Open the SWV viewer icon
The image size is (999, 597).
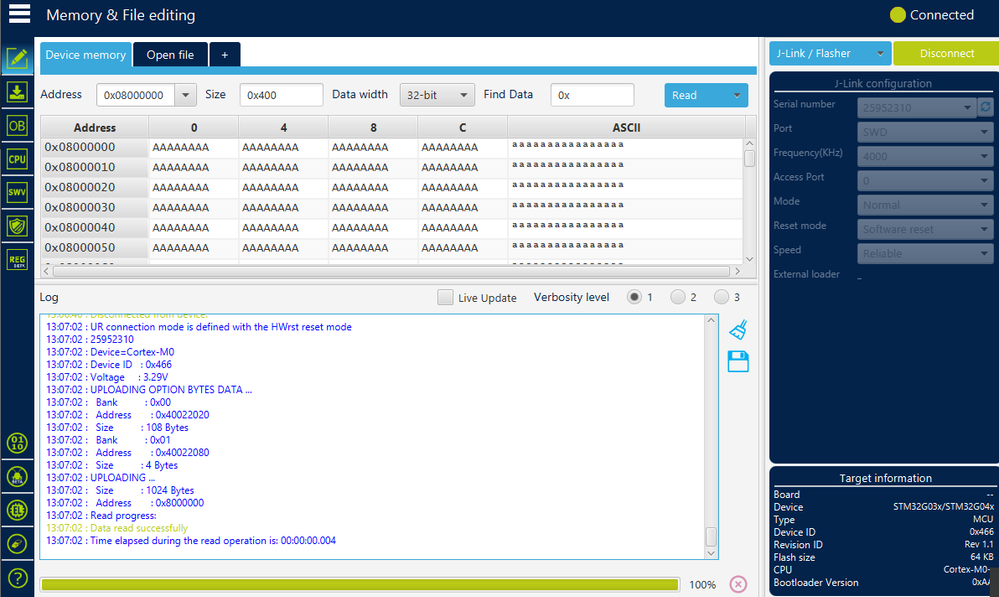(x=17, y=192)
